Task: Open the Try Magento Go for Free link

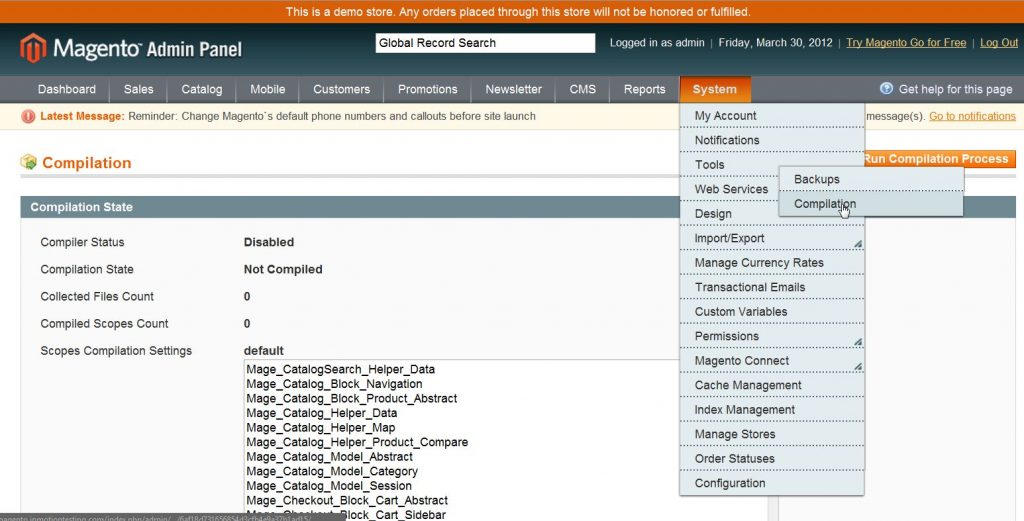Action: pyautogui.click(x=906, y=43)
